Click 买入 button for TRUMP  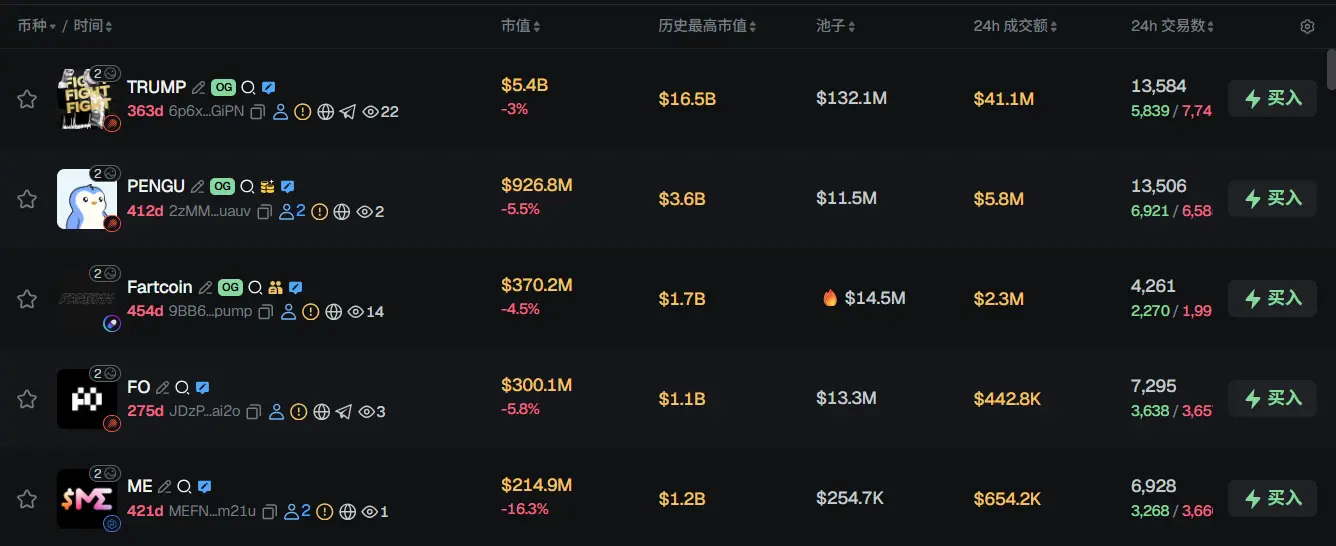tap(1272, 98)
